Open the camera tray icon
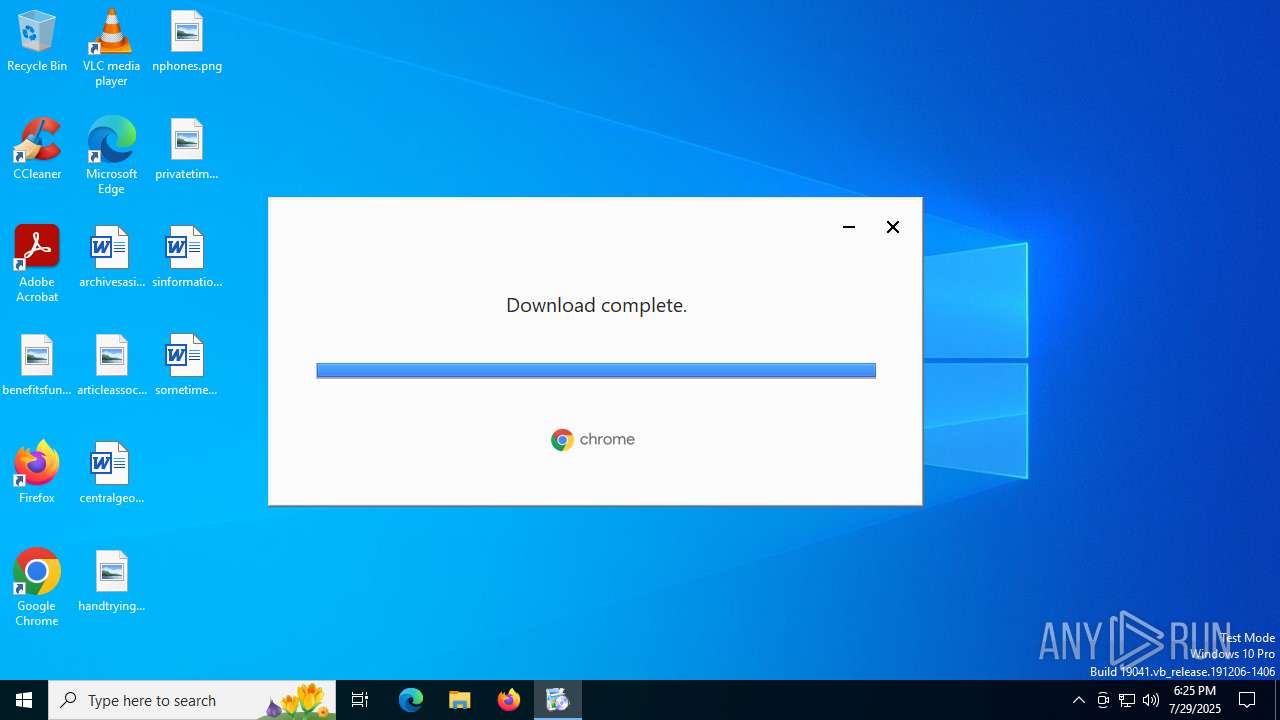This screenshot has height=720, width=1280. pos(1103,700)
